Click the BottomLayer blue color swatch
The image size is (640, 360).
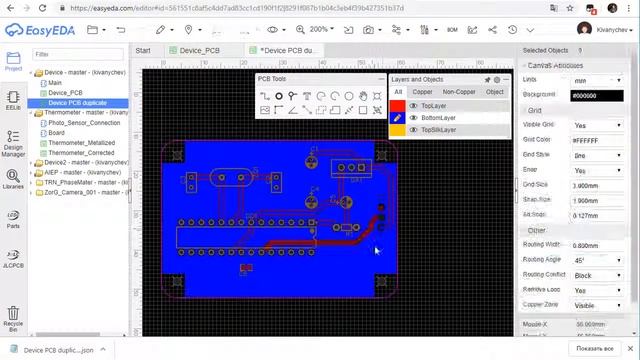pyautogui.click(x=398, y=118)
